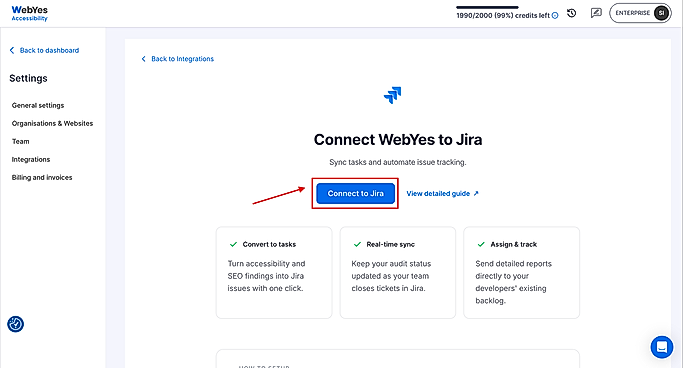Click the Convert to tasks card title
This screenshot has height=368, width=683.
[x=269, y=244]
